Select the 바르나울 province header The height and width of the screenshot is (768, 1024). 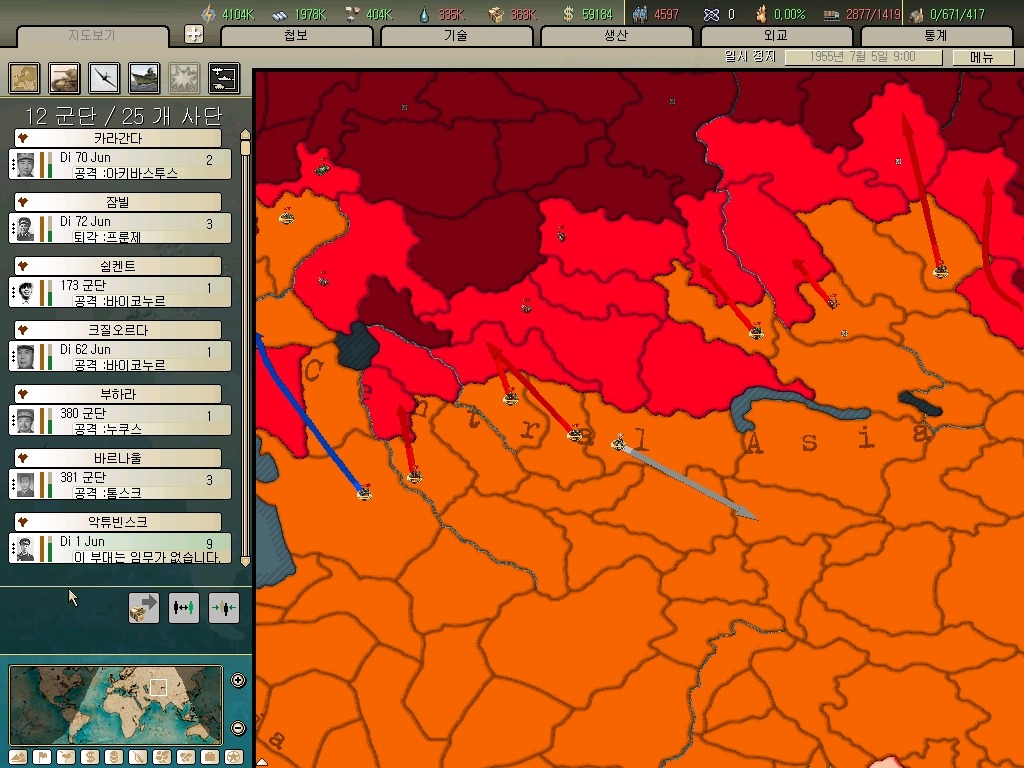118,458
